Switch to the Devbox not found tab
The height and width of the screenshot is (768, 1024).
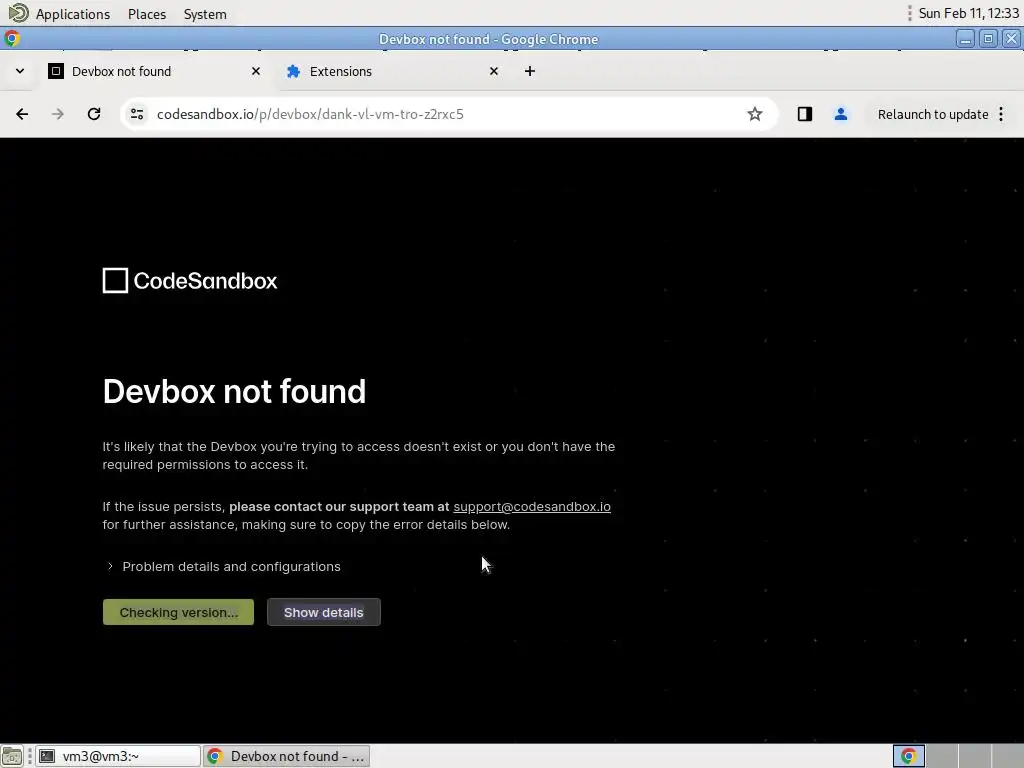[x=155, y=71]
